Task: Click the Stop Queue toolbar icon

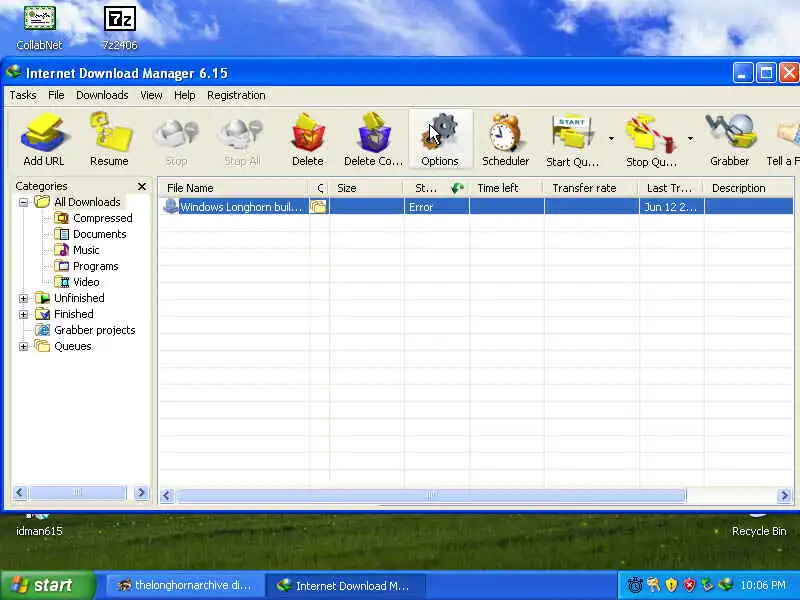Action: point(651,139)
